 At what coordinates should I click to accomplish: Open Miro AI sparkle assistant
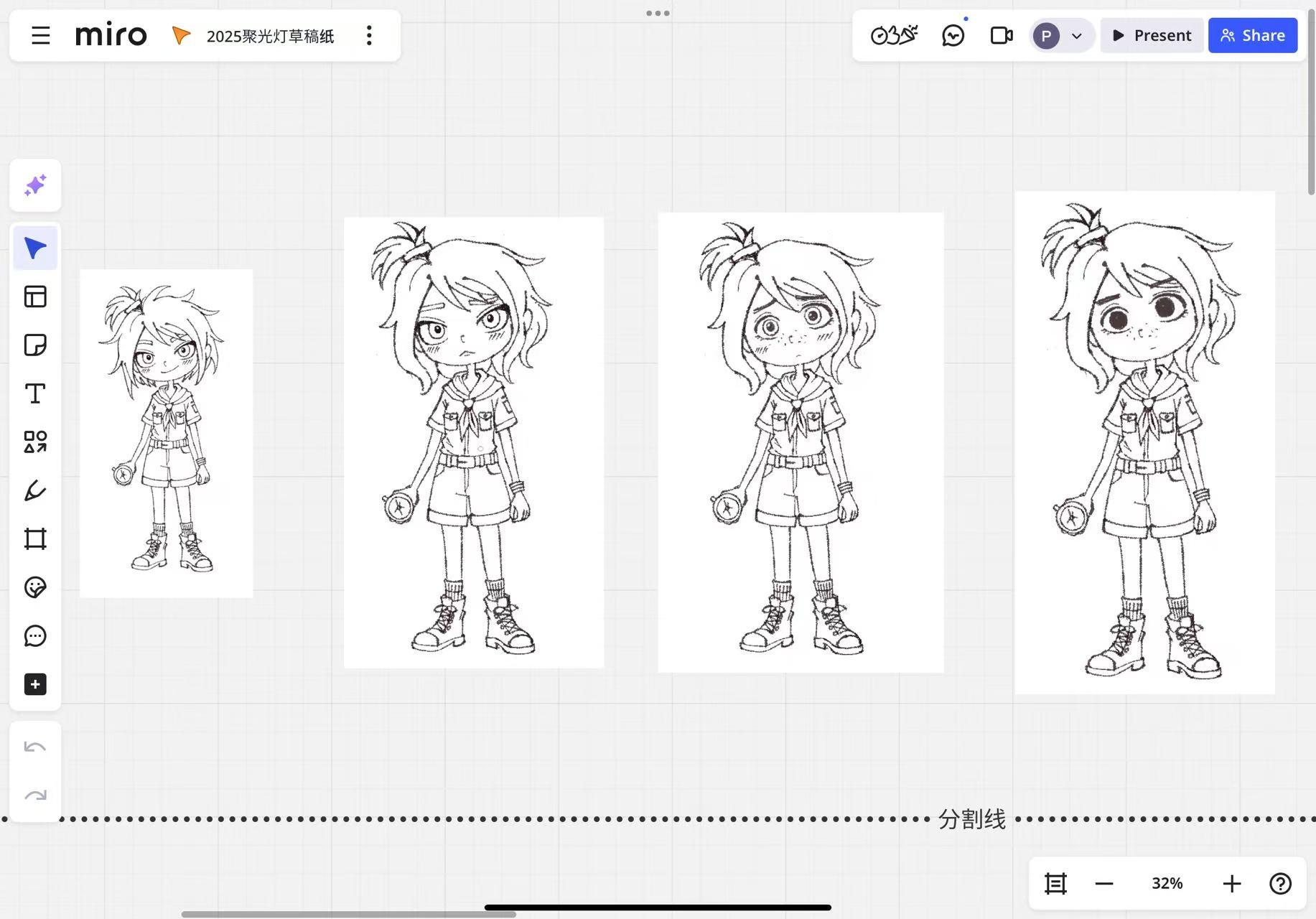pyautogui.click(x=35, y=185)
